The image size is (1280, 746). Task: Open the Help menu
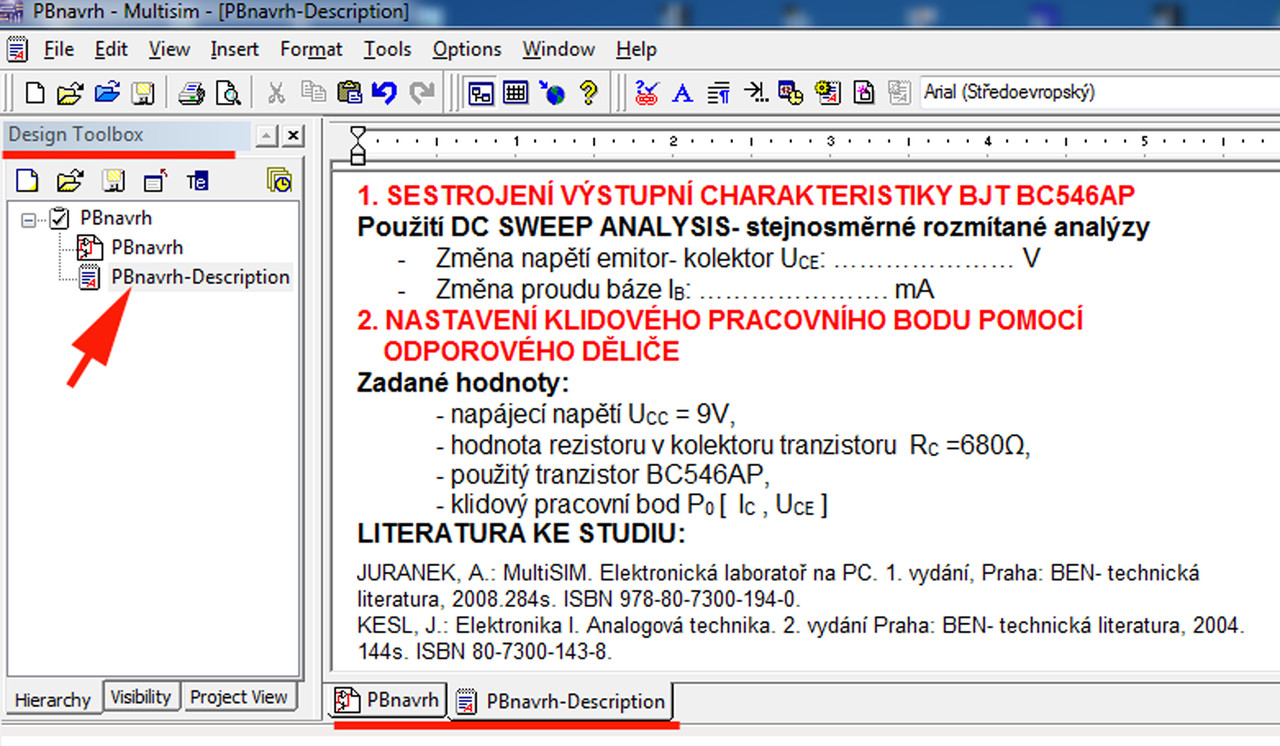point(636,49)
